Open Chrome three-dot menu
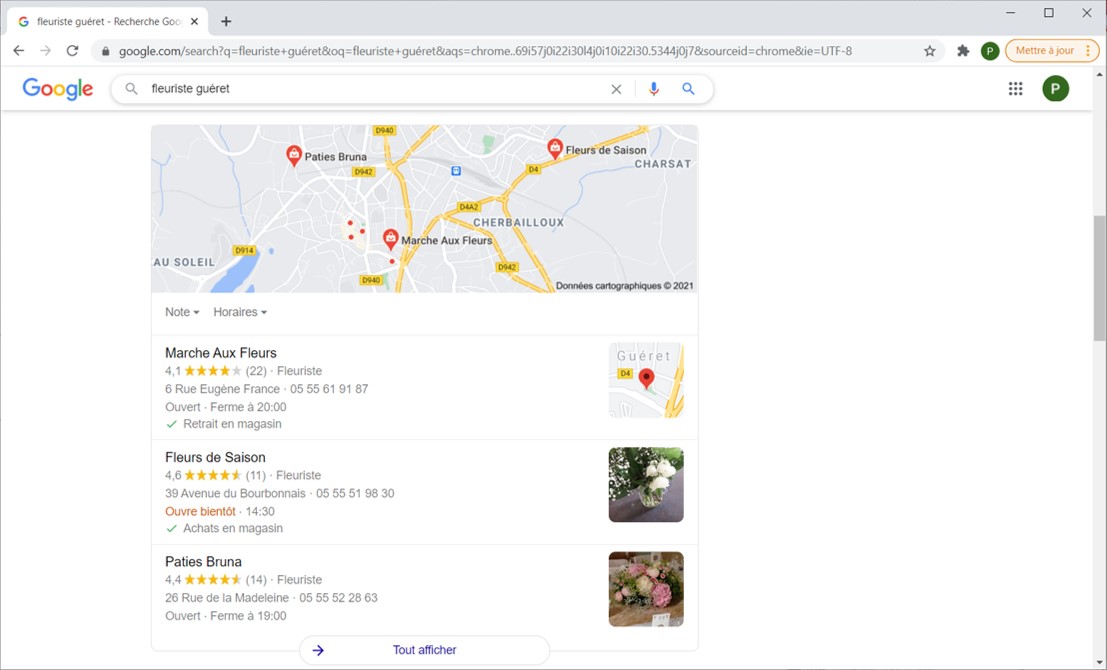 pos(1089,51)
